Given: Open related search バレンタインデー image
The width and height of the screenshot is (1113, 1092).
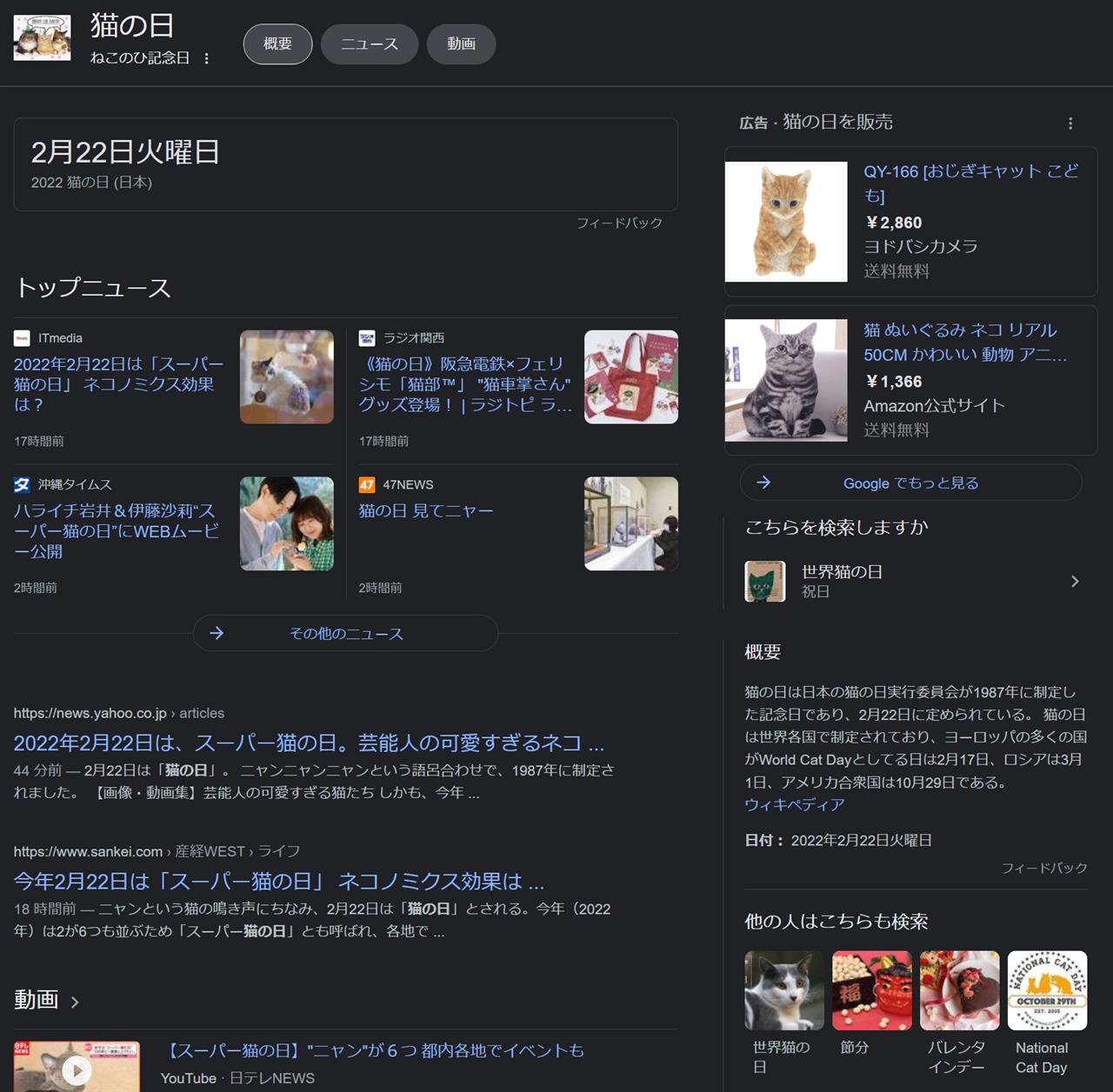Looking at the screenshot, I should click(x=960, y=990).
